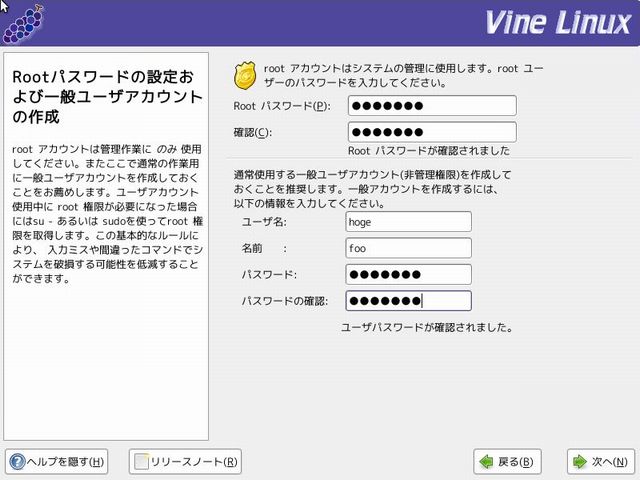Proceed with the 次へ button
The image size is (640, 480).
coord(598,462)
